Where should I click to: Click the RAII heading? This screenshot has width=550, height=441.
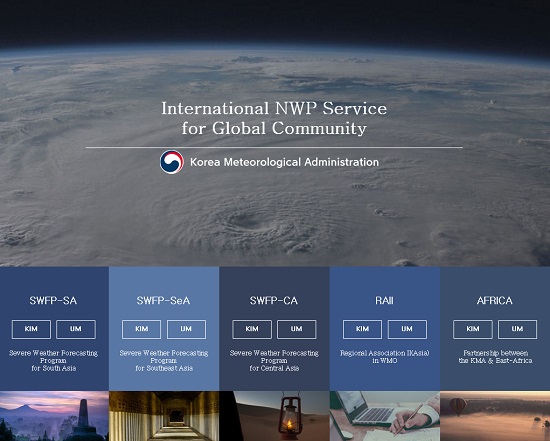click(x=384, y=301)
